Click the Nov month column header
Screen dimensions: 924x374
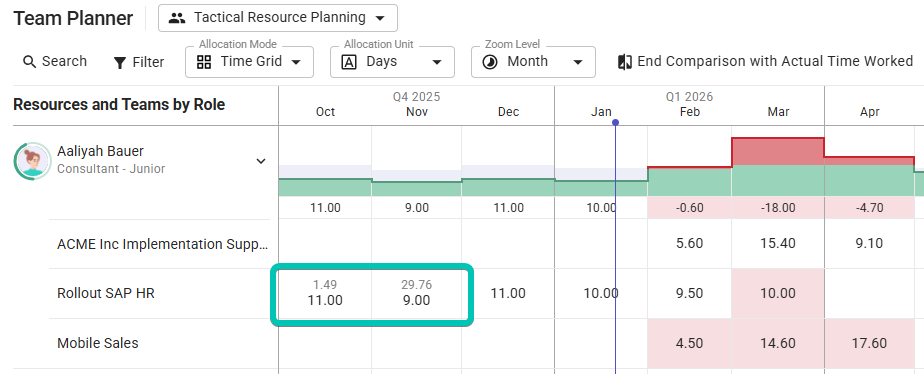pos(417,112)
